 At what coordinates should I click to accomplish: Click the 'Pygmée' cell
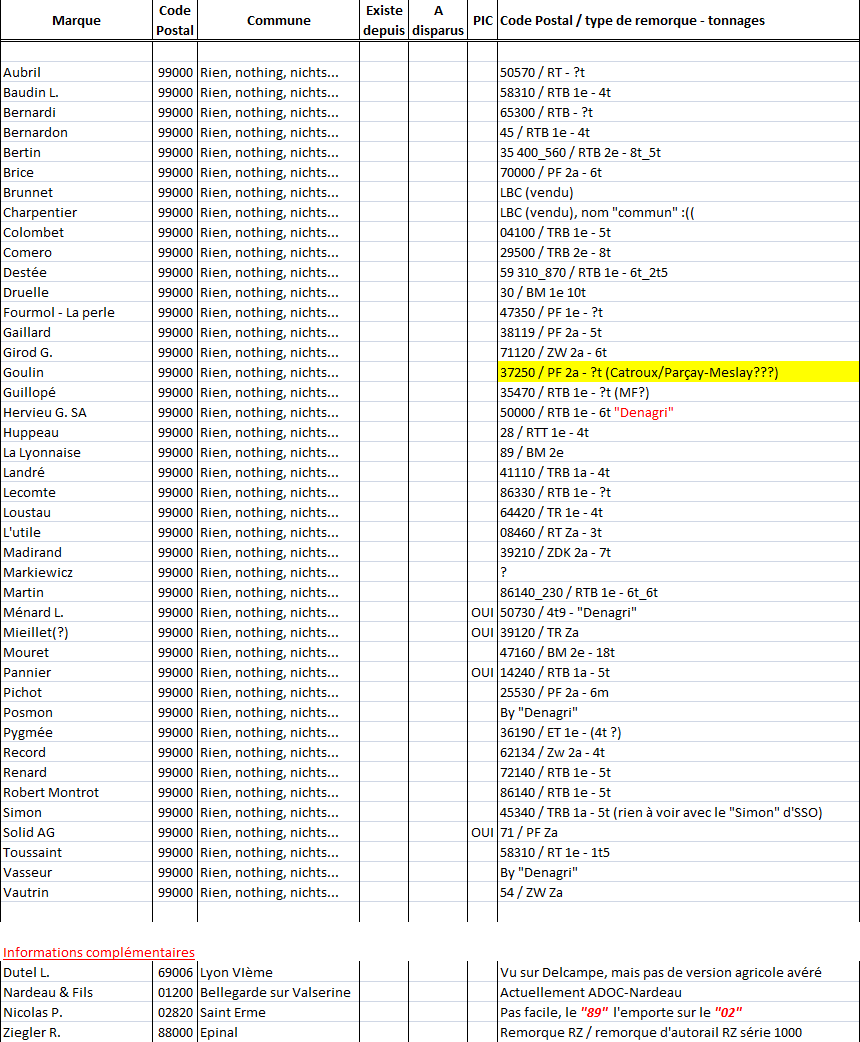point(76,732)
